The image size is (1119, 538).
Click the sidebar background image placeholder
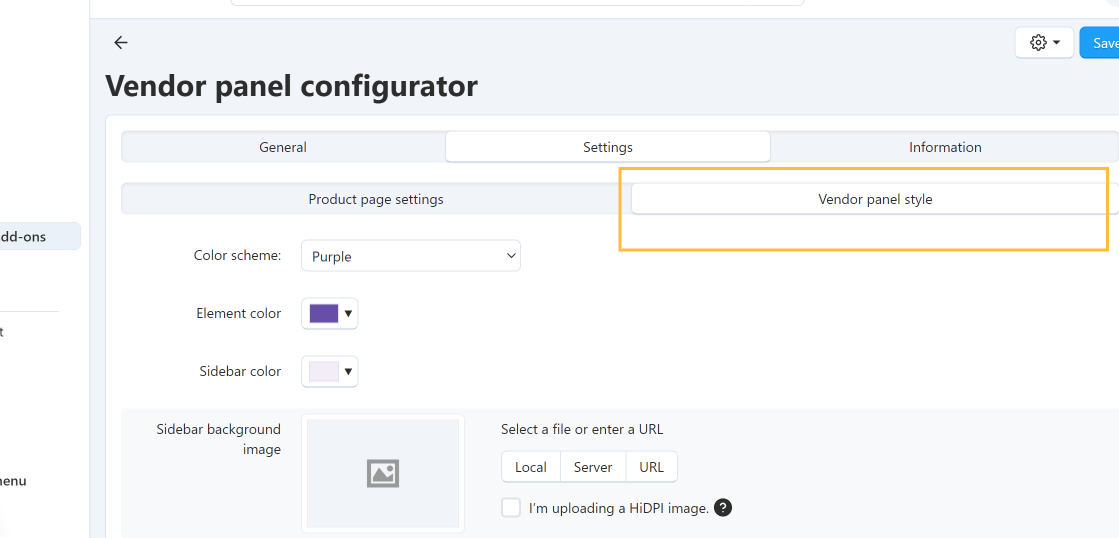pyautogui.click(x=383, y=474)
